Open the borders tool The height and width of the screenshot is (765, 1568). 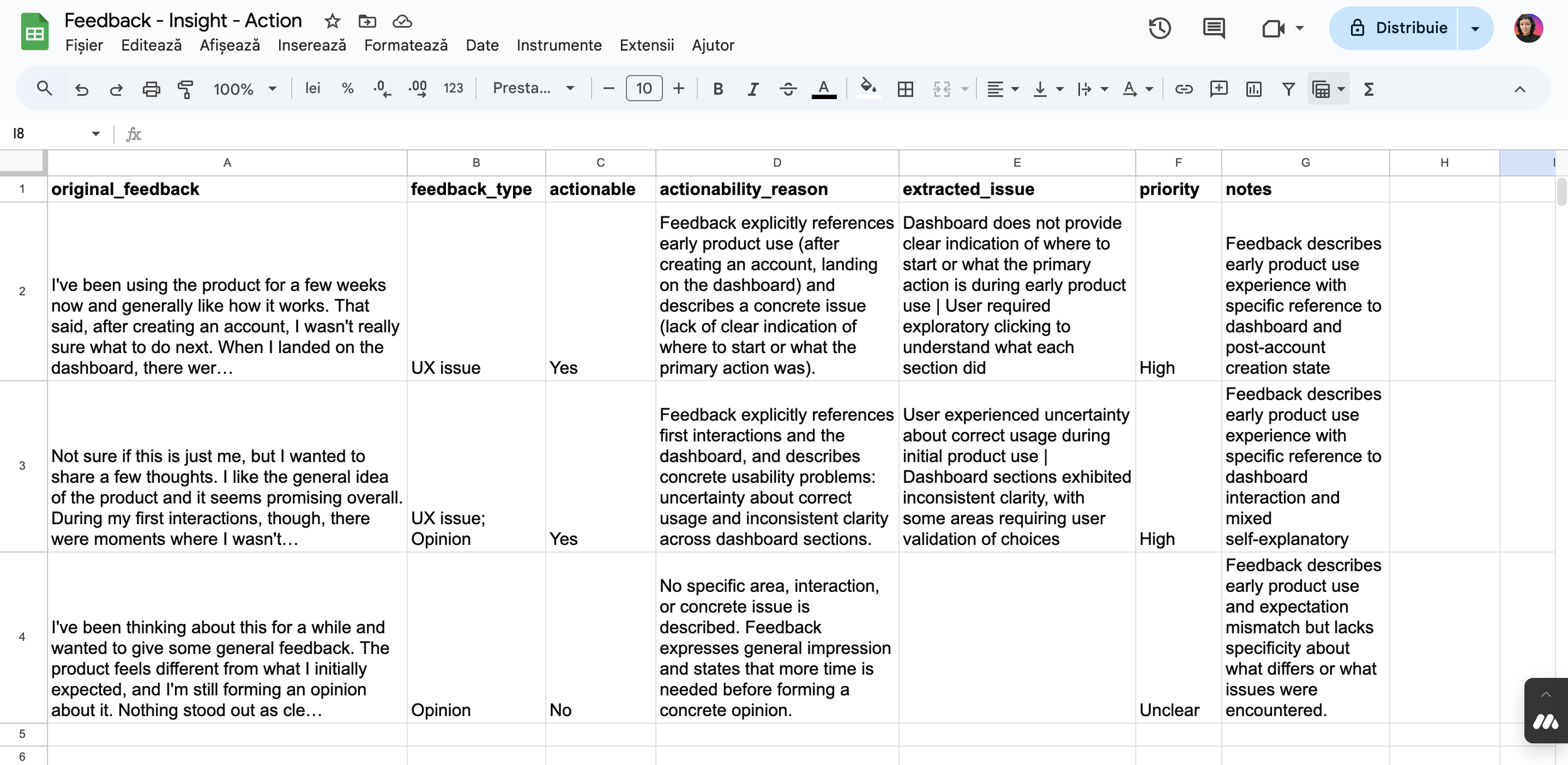[905, 89]
